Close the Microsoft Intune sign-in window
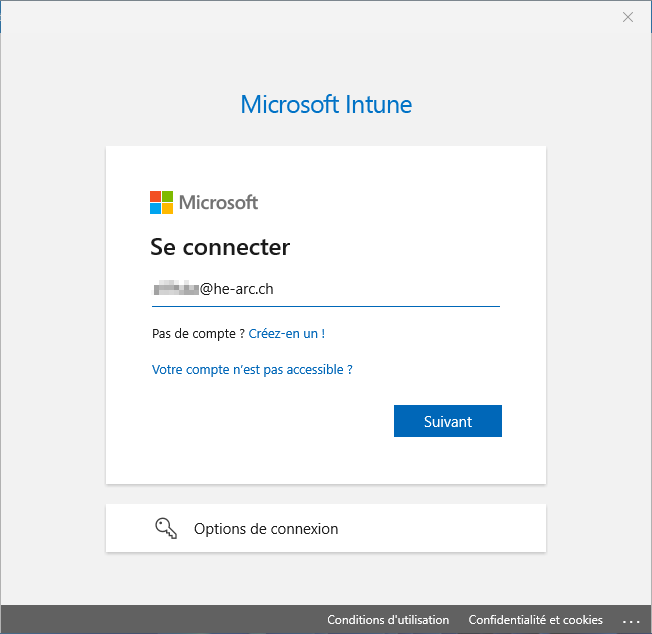The width and height of the screenshot is (652, 634). (627, 17)
